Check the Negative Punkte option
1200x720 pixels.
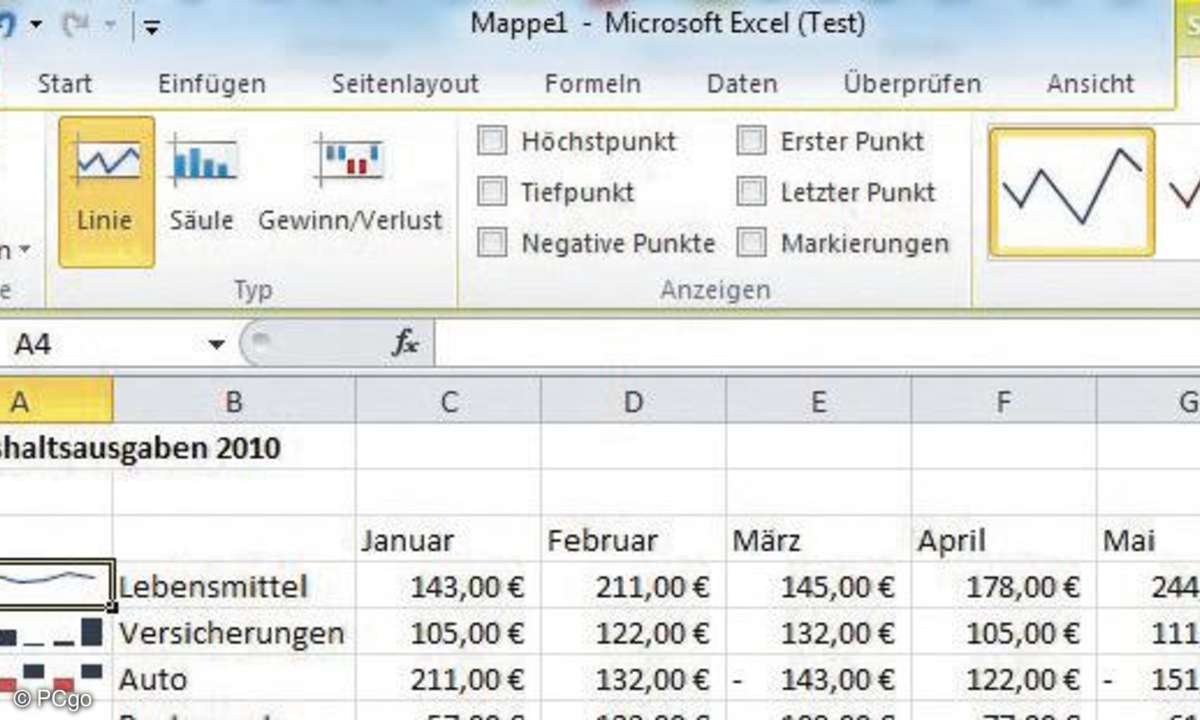coord(492,243)
